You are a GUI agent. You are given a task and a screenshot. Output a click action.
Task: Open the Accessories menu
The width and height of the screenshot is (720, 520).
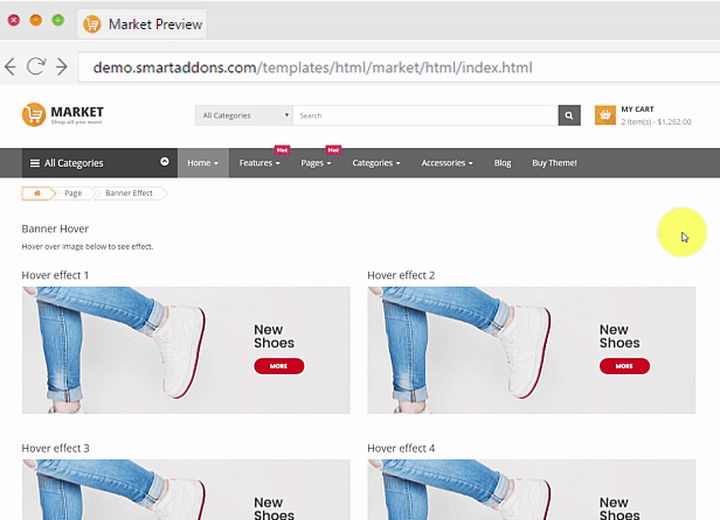click(446, 163)
